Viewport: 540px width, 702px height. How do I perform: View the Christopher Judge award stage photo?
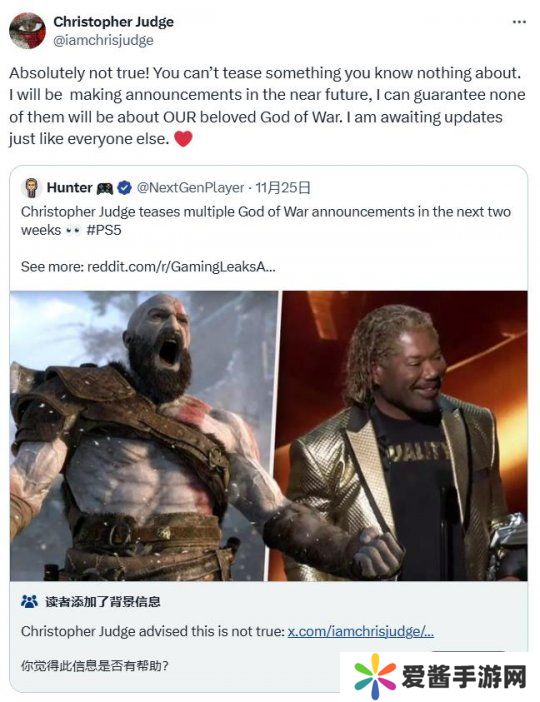pos(405,436)
